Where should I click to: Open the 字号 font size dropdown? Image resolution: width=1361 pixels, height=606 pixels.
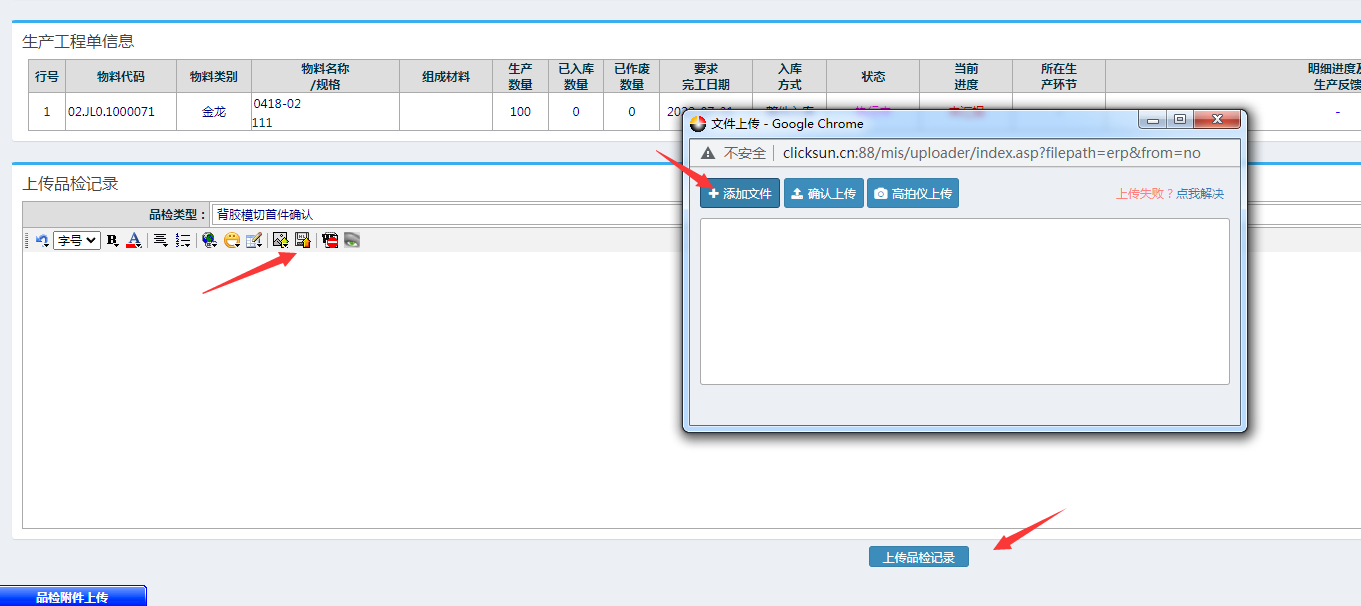(x=77, y=240)
